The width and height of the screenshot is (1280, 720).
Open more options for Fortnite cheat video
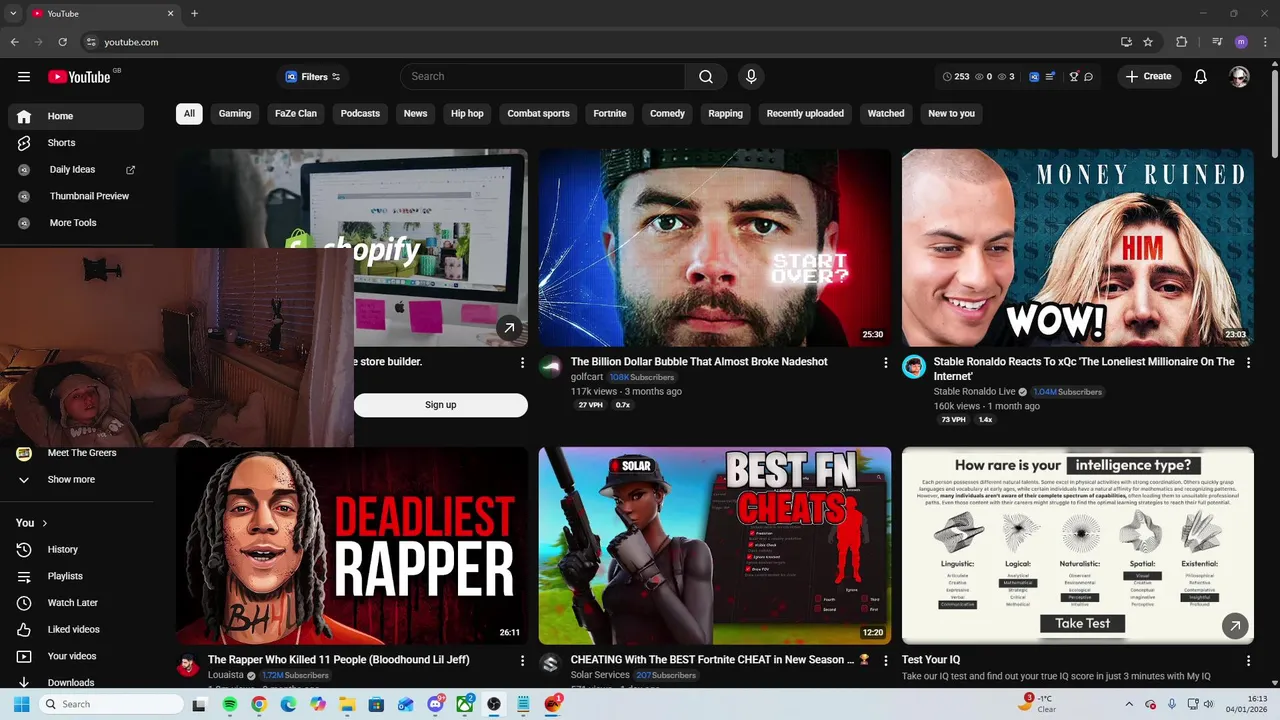tap(885, 661)
